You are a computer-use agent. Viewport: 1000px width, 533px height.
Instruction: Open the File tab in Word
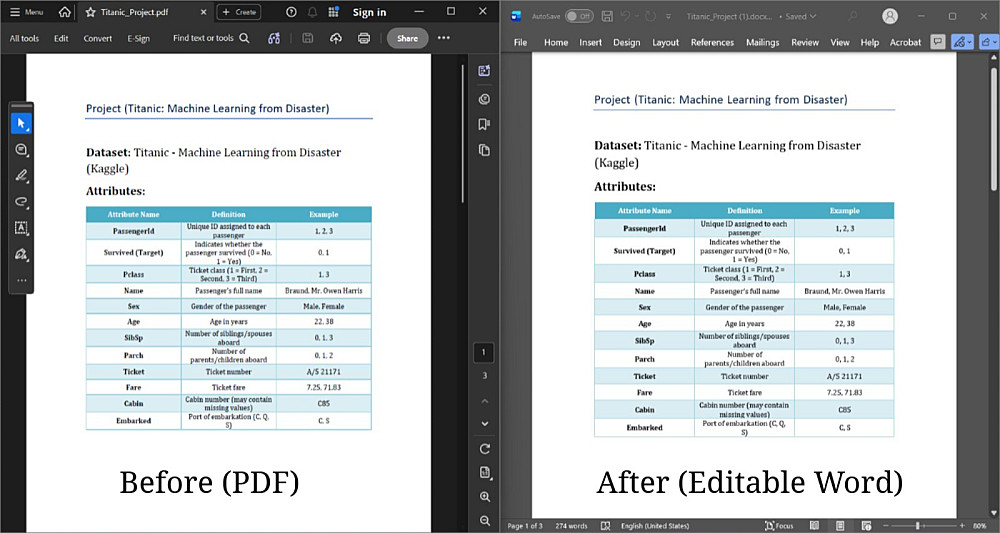click(520, 42)
